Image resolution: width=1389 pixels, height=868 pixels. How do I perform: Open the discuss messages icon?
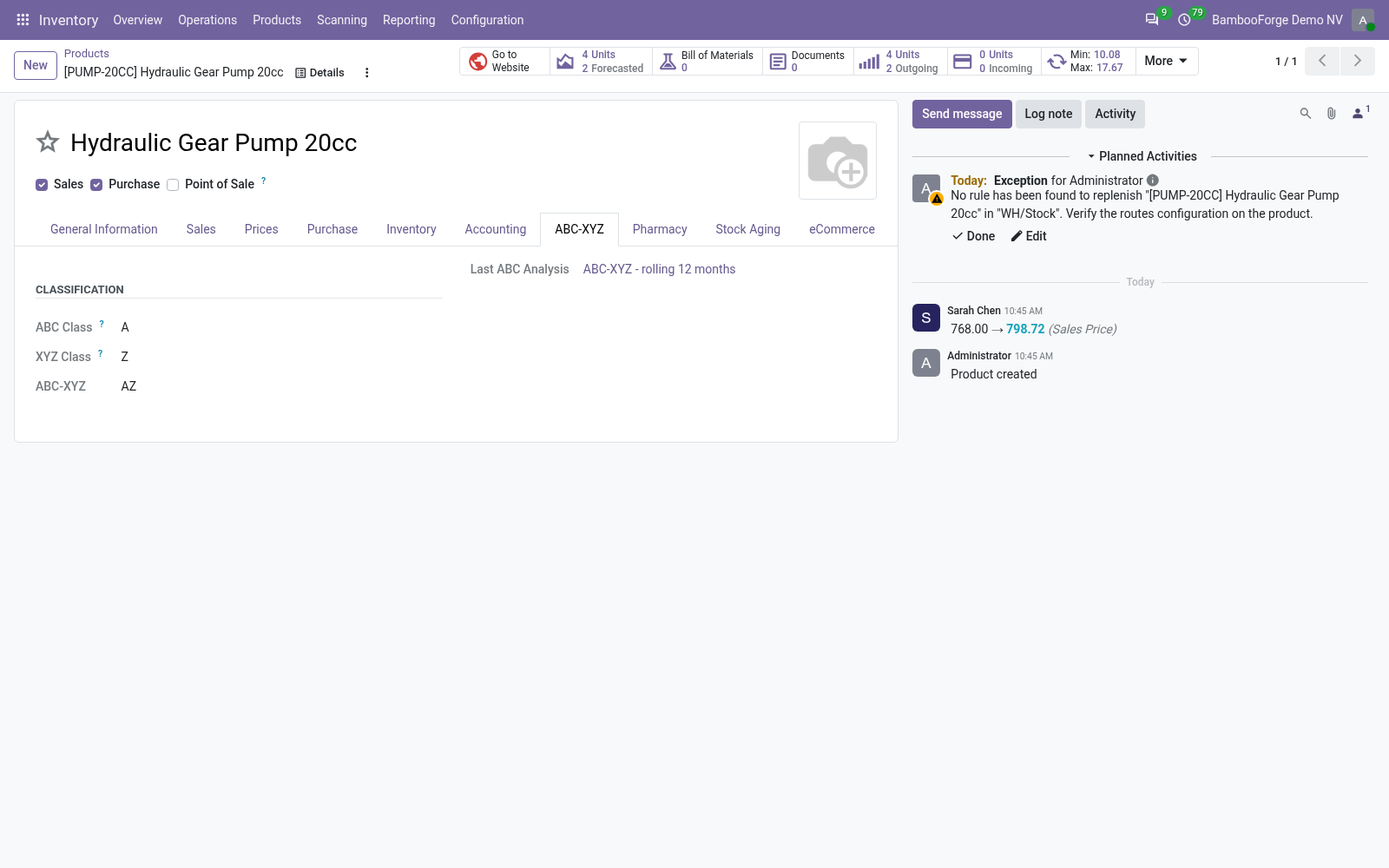point(1152,20)
